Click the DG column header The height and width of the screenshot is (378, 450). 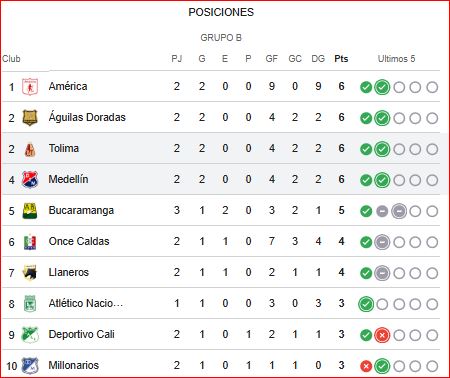[x=318, y=59]
